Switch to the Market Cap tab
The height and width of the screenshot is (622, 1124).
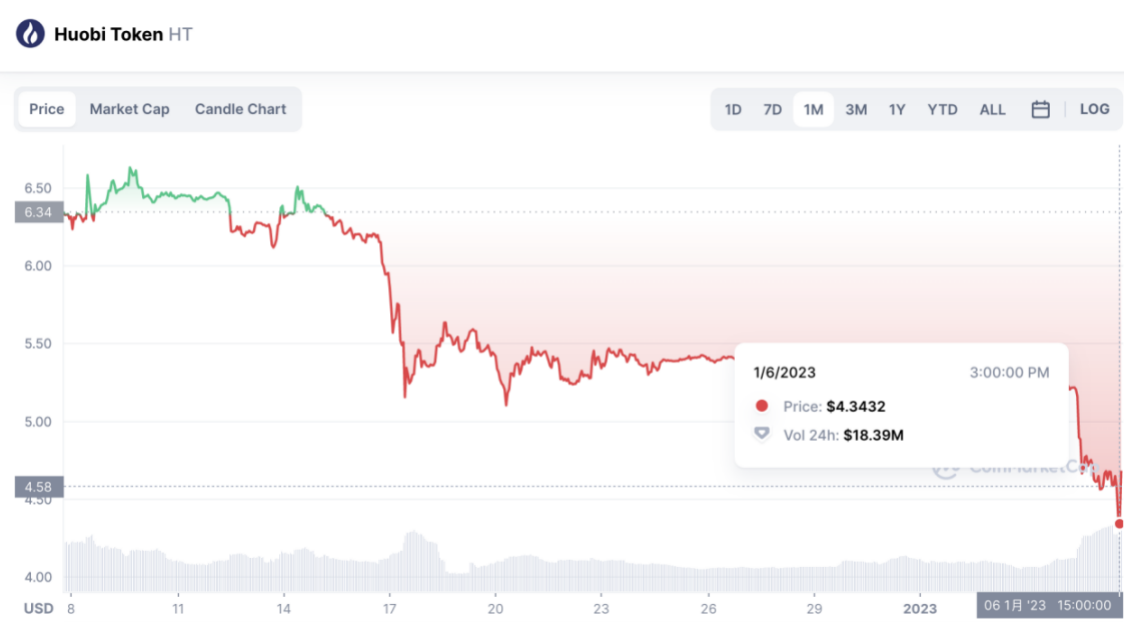click(129, 109)
